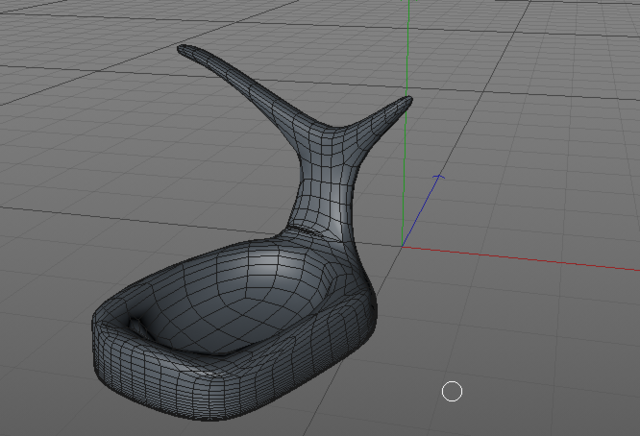
Task: Select the green Y axis line
Action: (405, 122)
